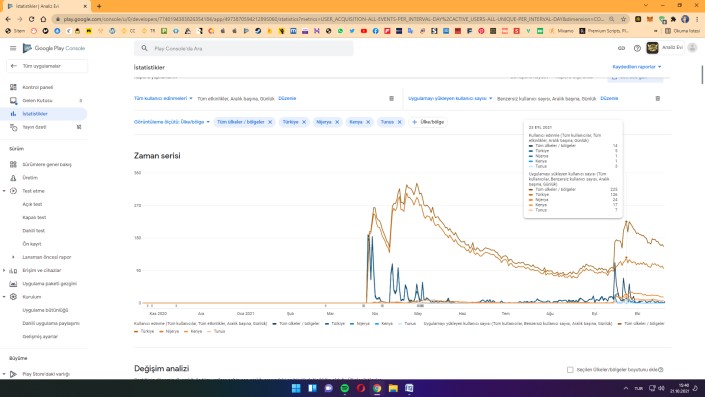Go back to Tüm uygulamalar
Screen dimensions: 705x397
click(47, 66)
